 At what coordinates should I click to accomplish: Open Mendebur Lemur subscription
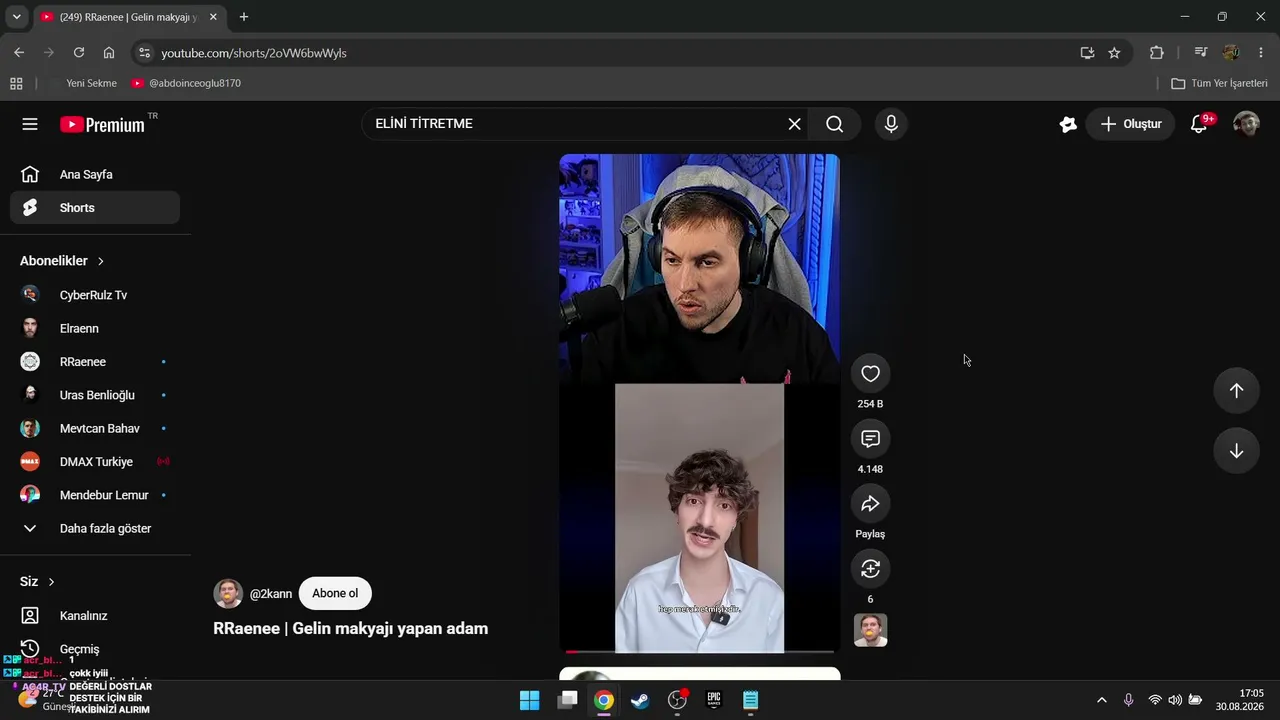pos(95,495)
